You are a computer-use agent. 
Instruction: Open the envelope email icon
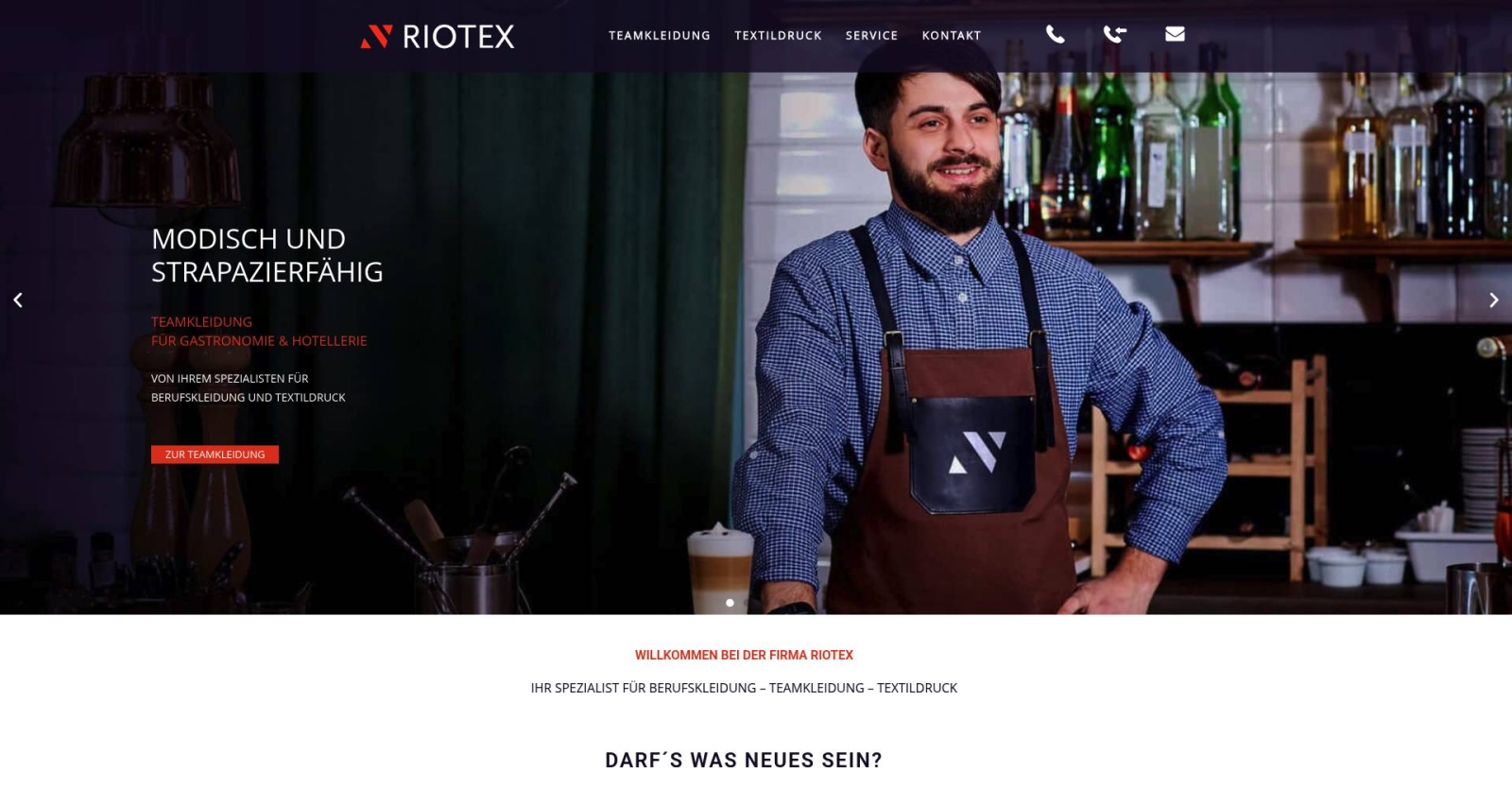tap(1175, 34)
